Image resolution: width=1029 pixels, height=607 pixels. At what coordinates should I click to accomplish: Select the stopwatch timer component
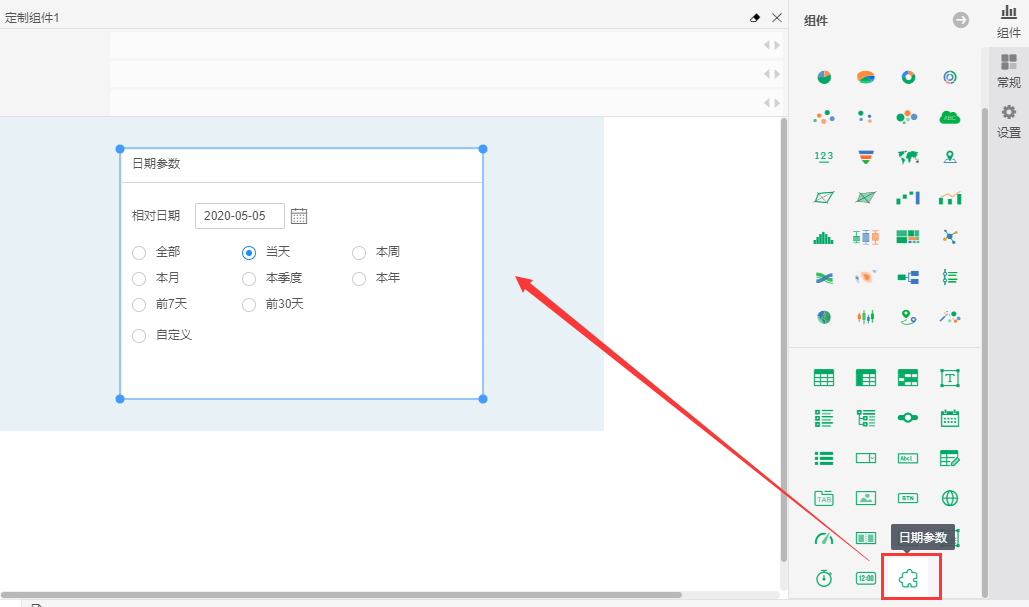(824, 578)
